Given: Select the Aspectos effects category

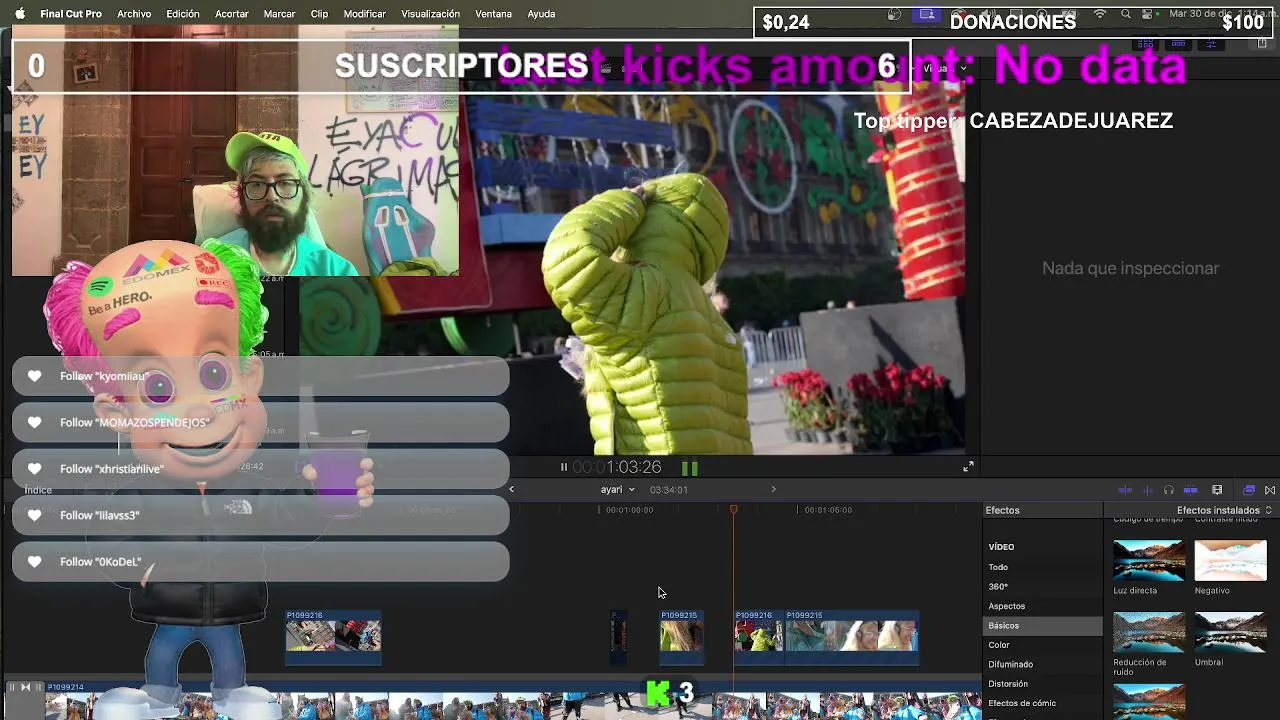Looking at the screenshot, I should tap(1006, 606).
